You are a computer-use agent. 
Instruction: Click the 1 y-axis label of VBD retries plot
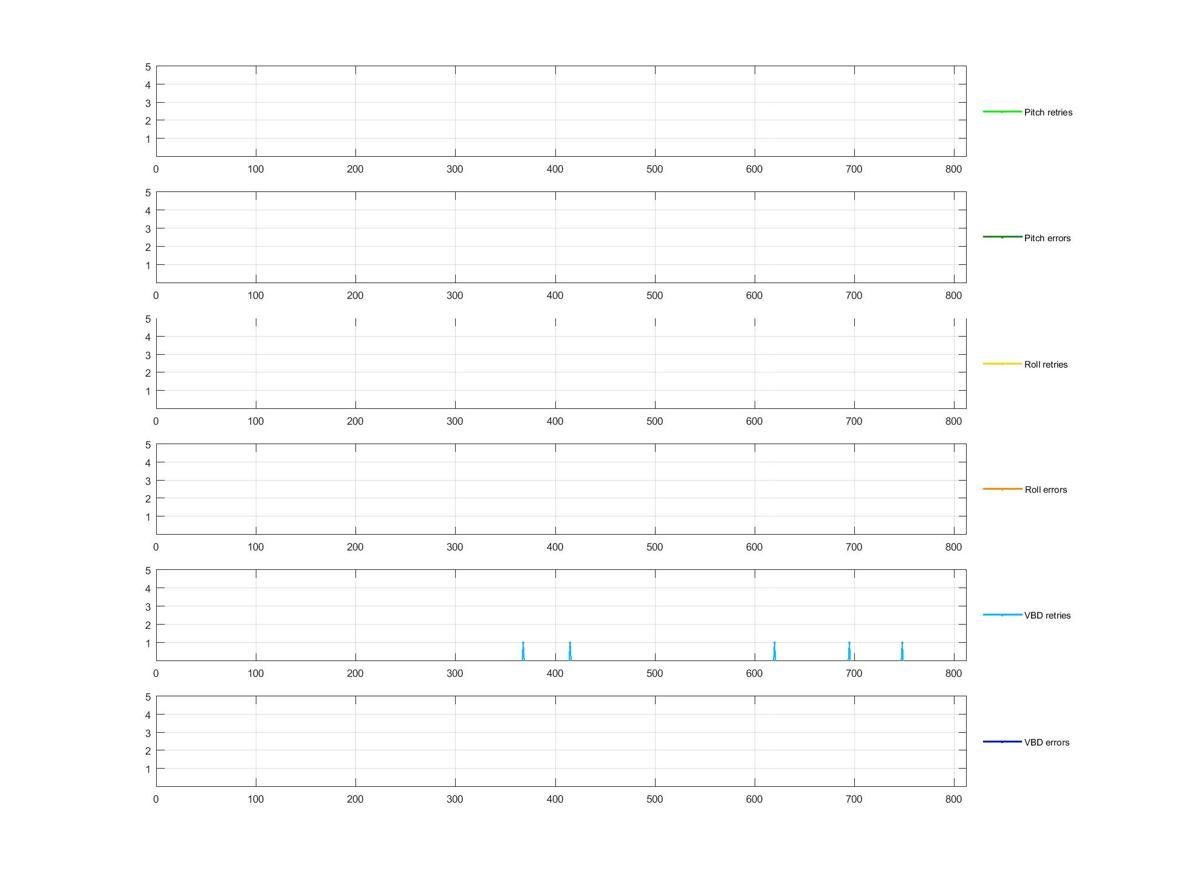click(x=148, y=643)
